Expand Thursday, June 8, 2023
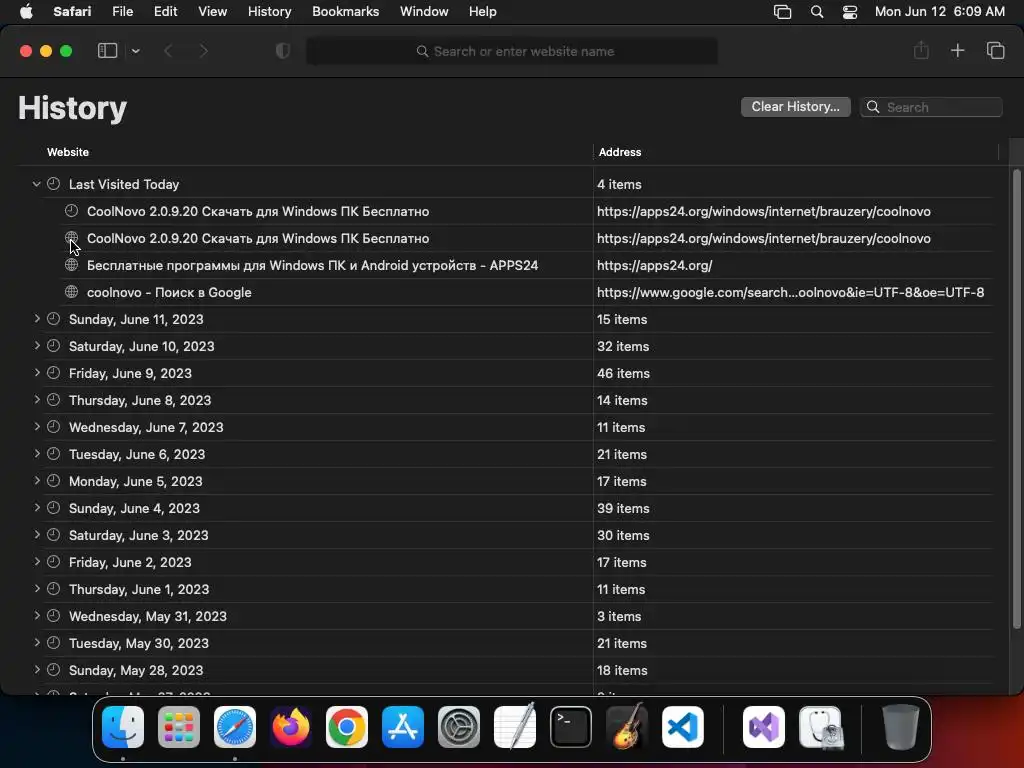This screenshot has height=768, width=1024. pos(37,400)
